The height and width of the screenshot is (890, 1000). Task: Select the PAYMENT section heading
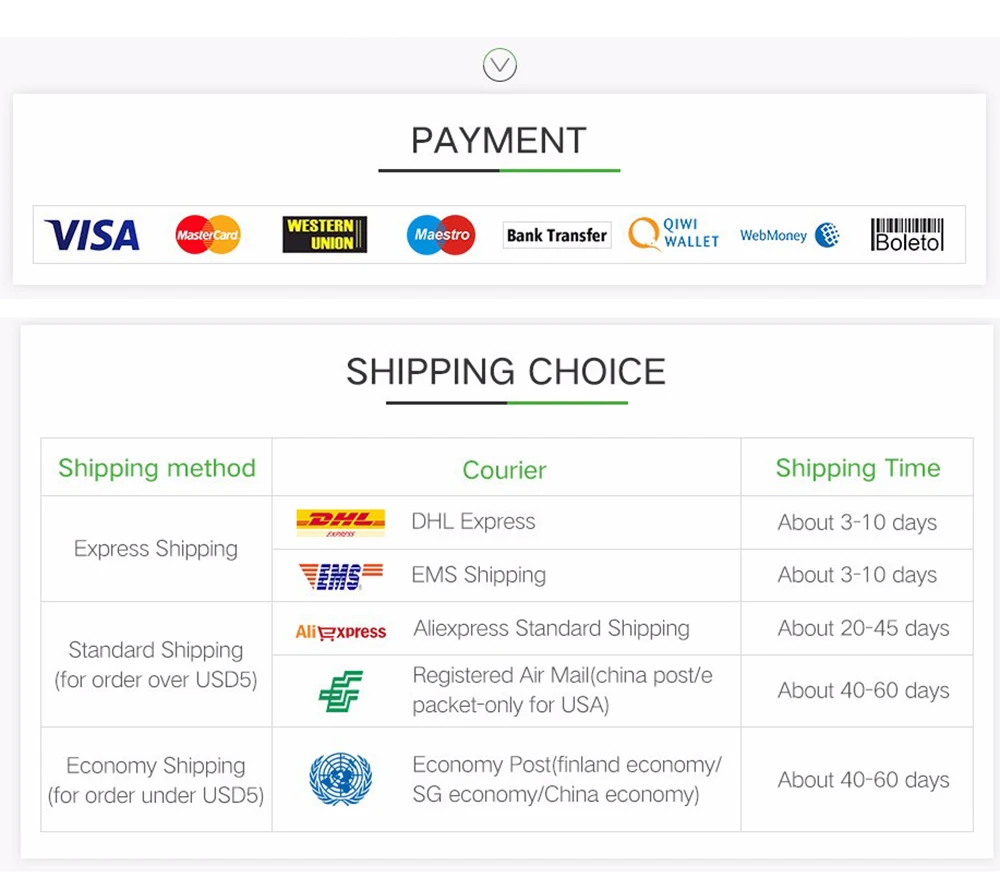pyautogui.click(x=499, y=140)
